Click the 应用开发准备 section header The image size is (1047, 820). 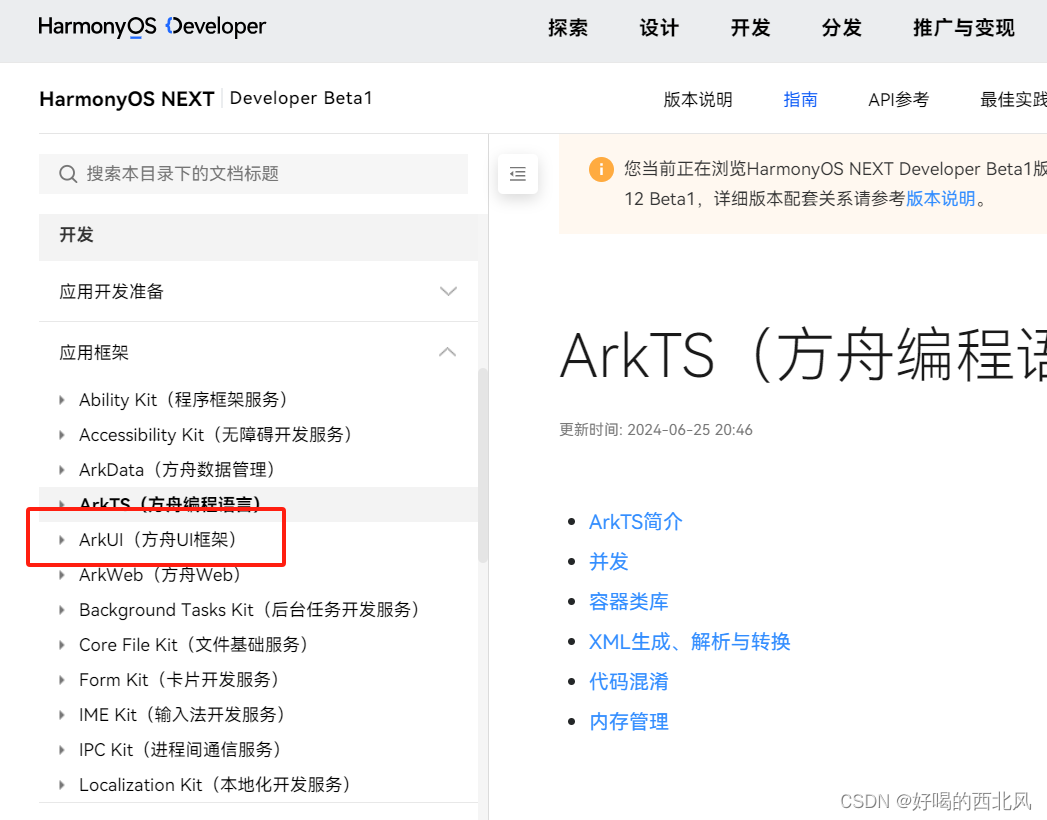(x=258, y=291)
